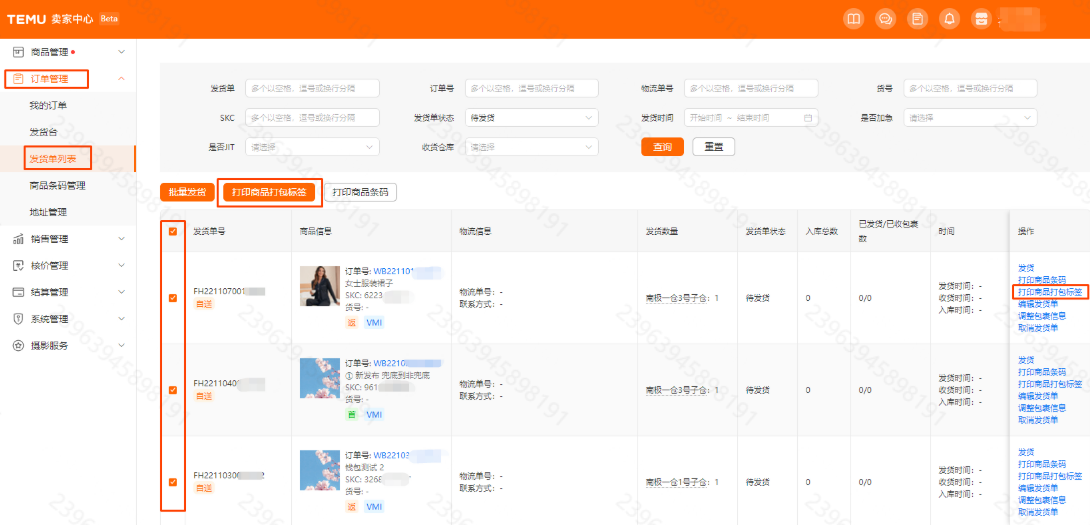Click the calendar icon in 发货时间 field
1090x525 pixels.
tap(808, 118)
